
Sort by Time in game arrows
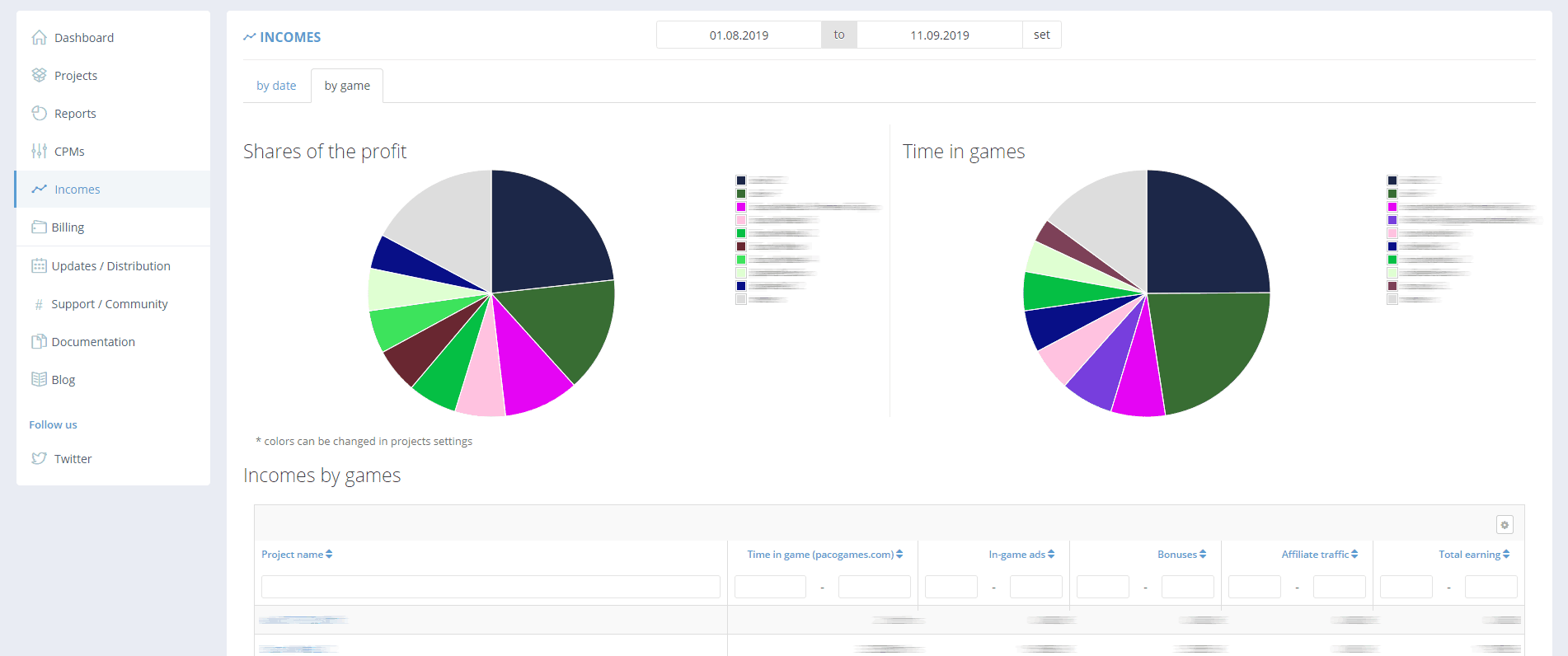coord(899,555)
